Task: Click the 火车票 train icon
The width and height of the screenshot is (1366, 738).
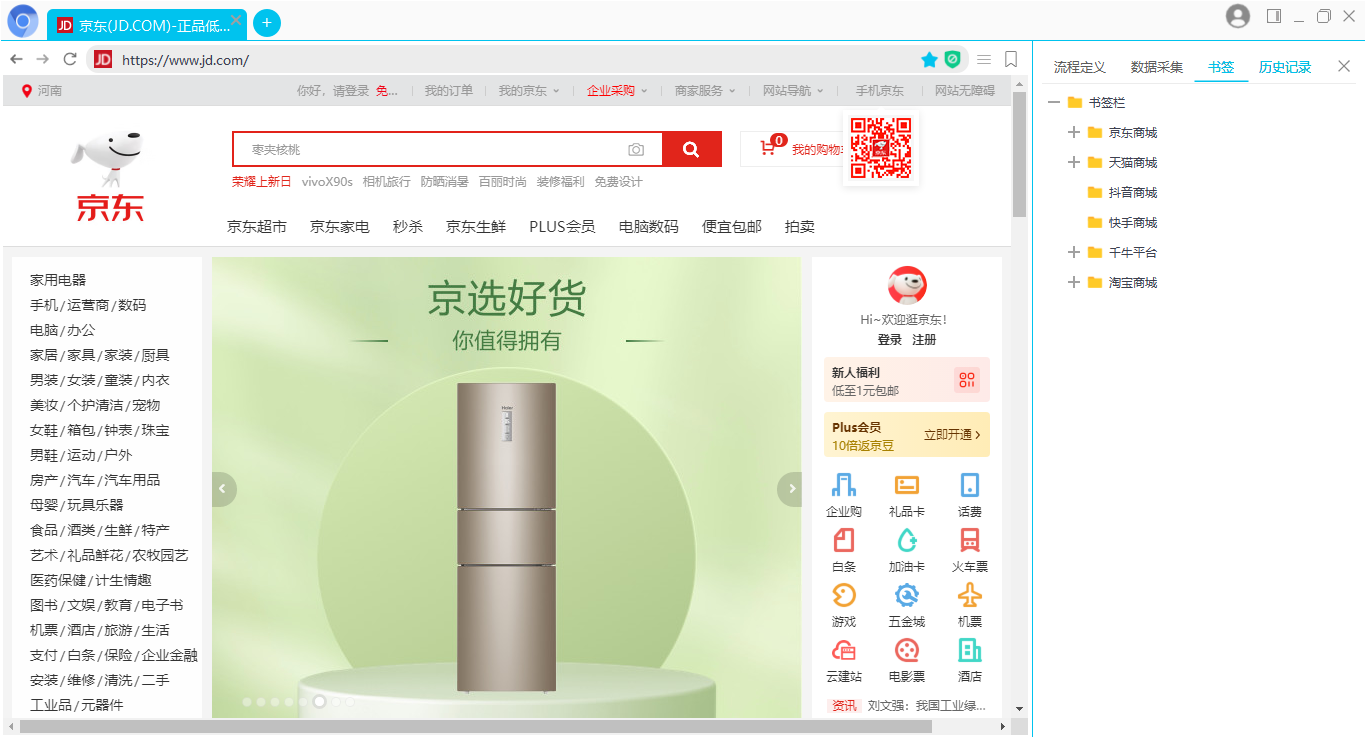Action: click(x=969, y=540)
